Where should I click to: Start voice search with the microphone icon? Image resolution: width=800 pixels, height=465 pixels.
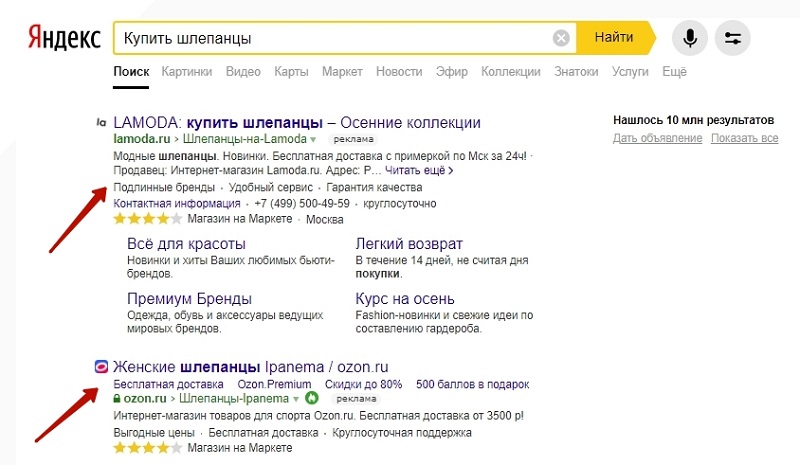click(690, 38)
